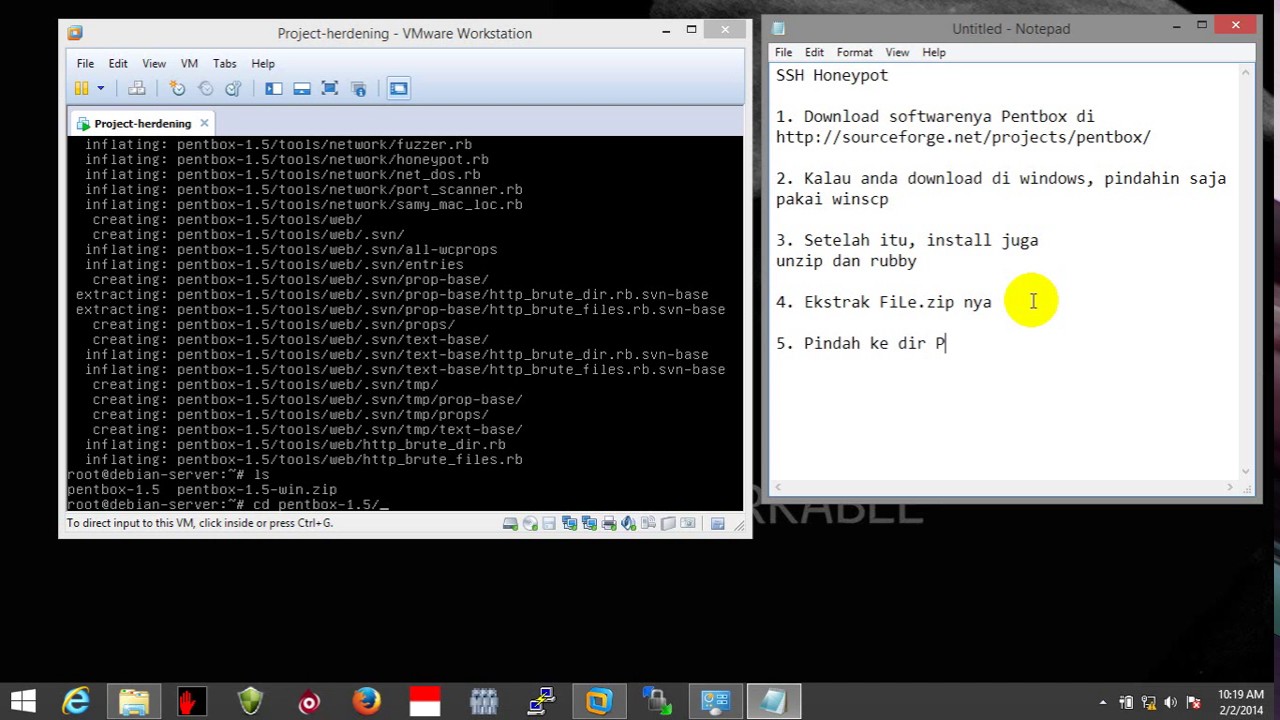Screen dimensions: 1280x720
Task: Open the VMware Help menu
Action: pos(263,63)
